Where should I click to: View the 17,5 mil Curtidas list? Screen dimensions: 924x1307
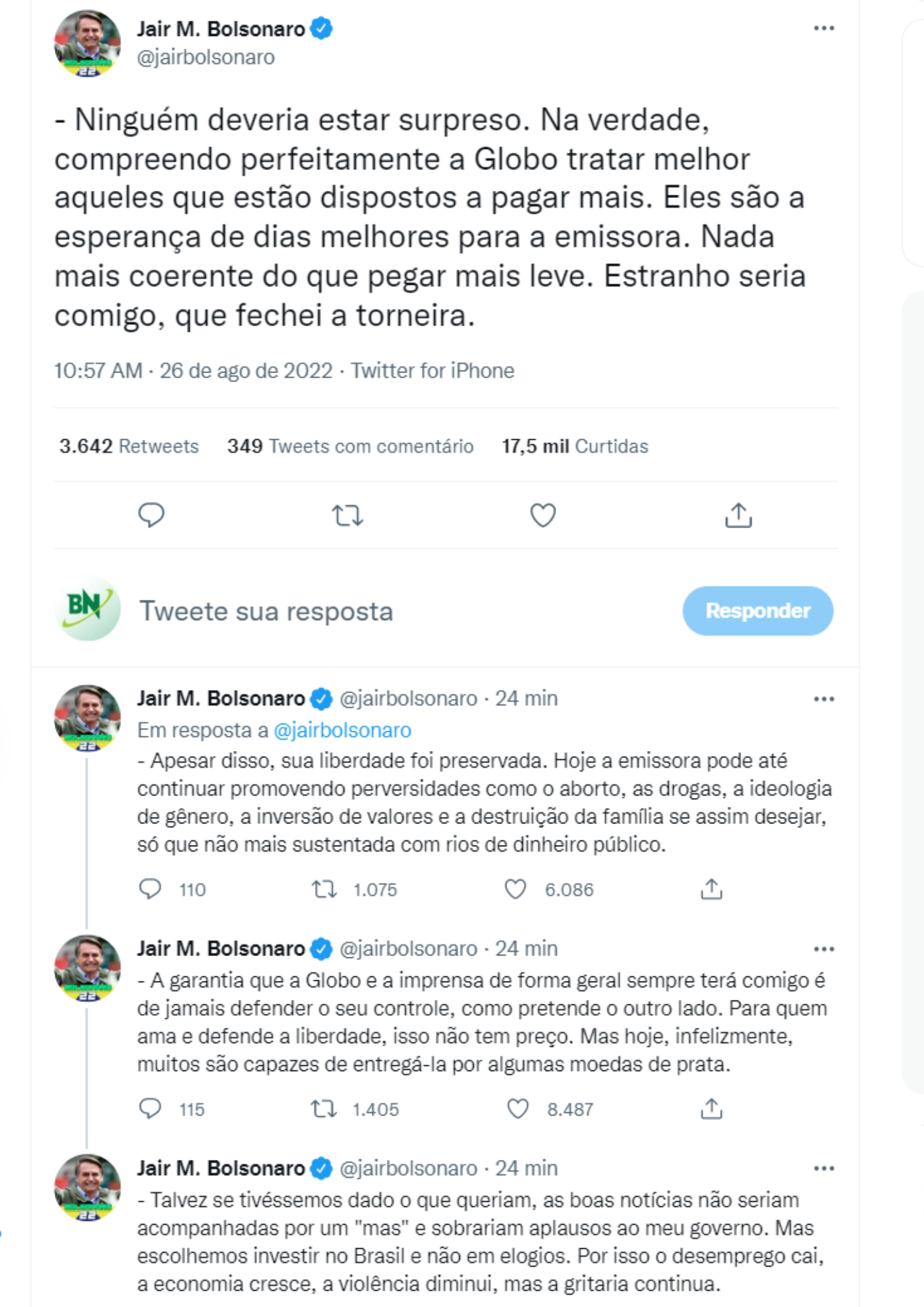click(x=574, y=446)
